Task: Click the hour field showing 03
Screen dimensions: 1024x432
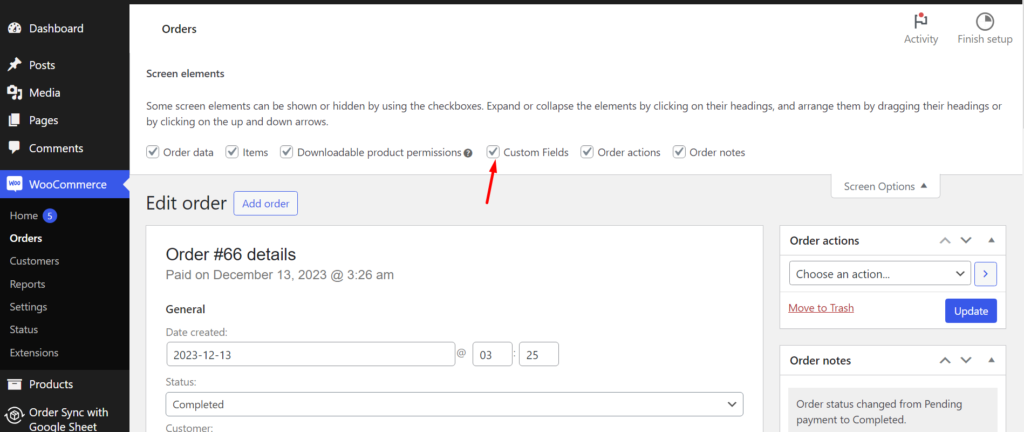Action: pos(492,354)
